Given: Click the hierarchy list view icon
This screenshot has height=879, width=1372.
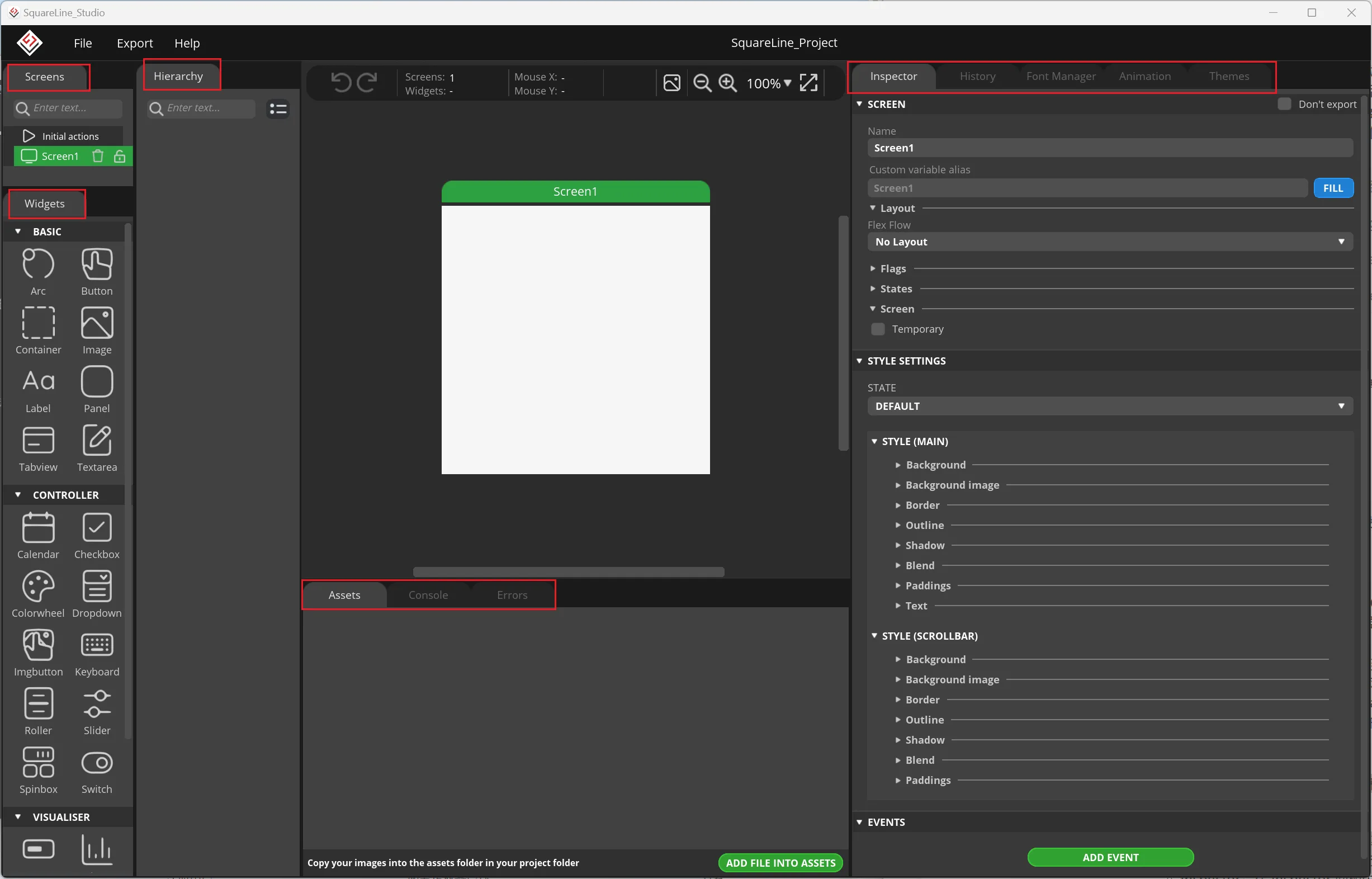Looking at the screenshot, I should point(278,108).
